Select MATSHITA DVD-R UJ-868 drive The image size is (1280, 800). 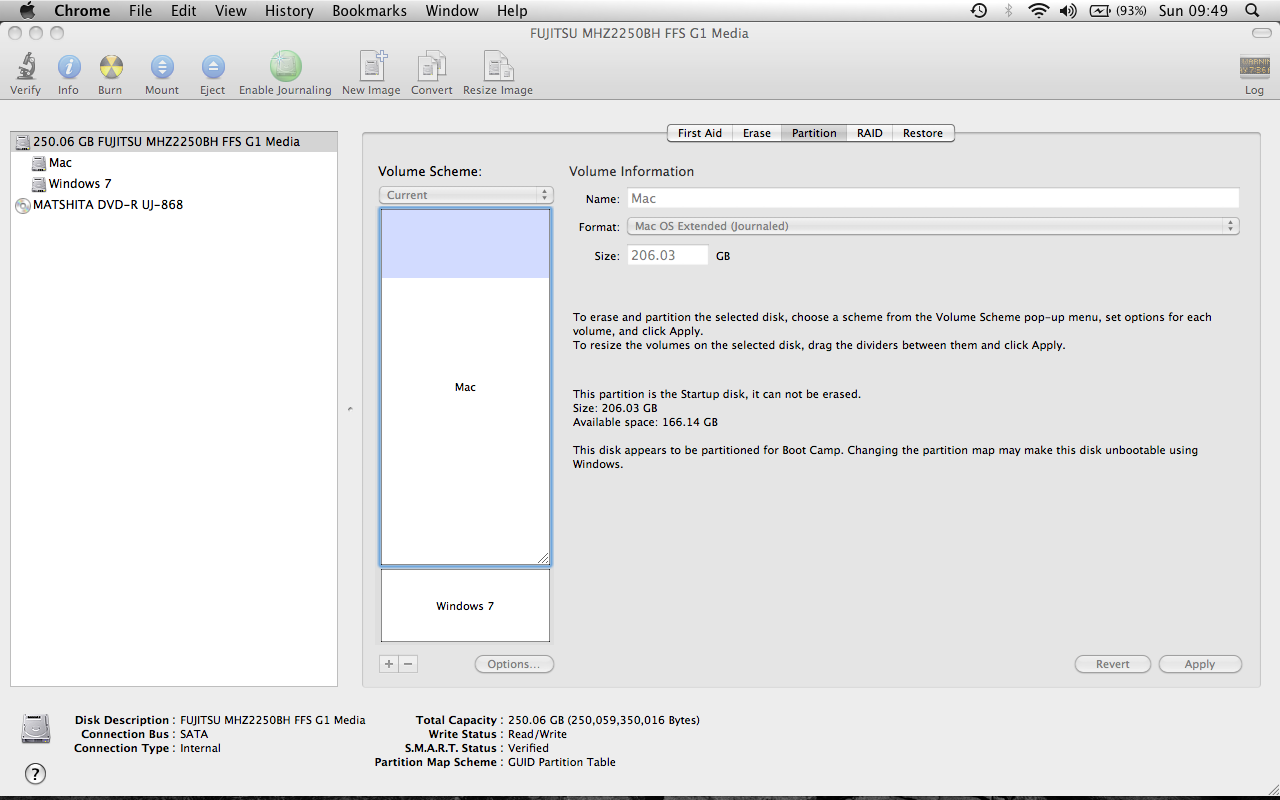click(x=174, y=205)
